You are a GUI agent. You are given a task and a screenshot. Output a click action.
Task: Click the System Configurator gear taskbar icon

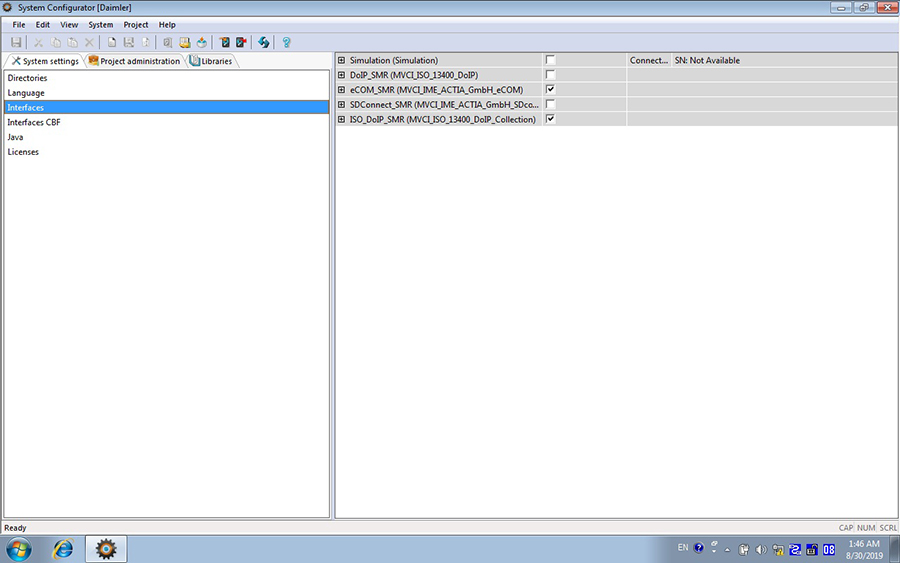[106, 548]
